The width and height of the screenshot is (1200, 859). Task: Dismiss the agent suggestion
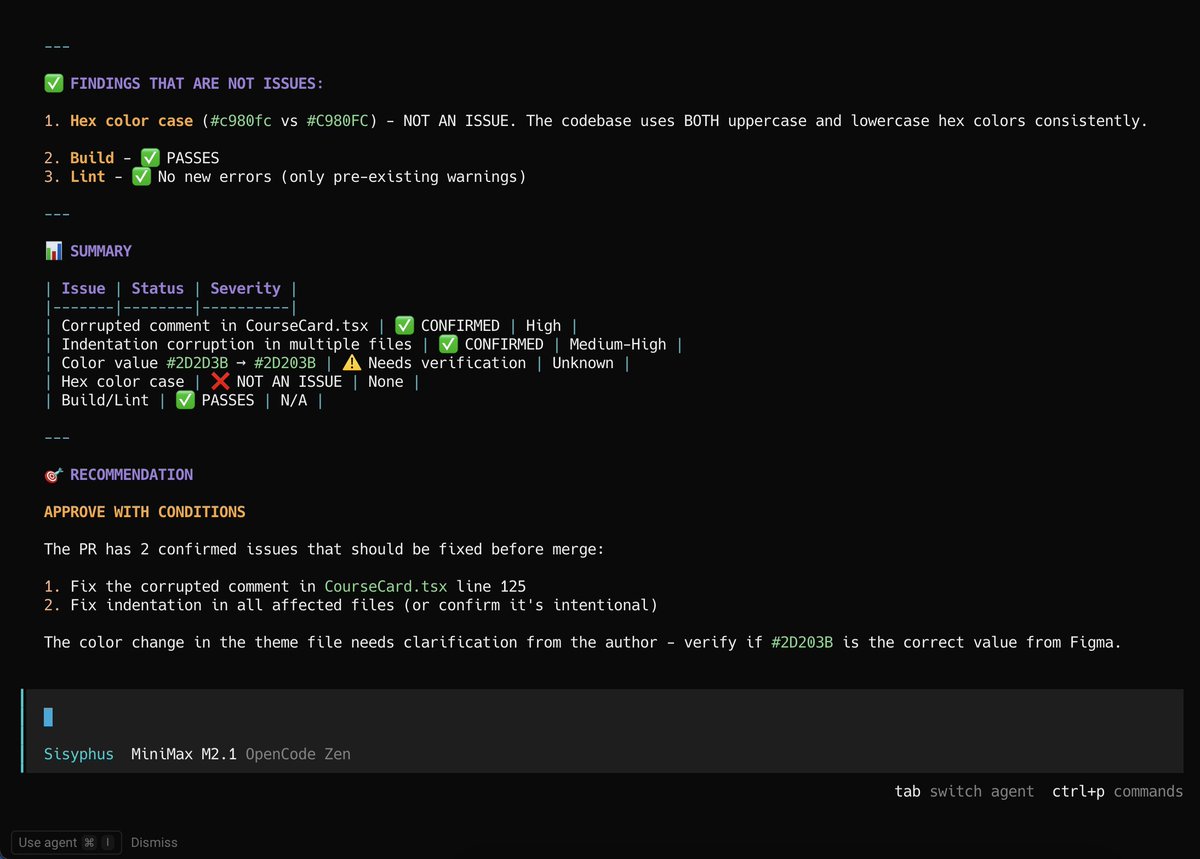pyautogui.click(x=154, y=843)
